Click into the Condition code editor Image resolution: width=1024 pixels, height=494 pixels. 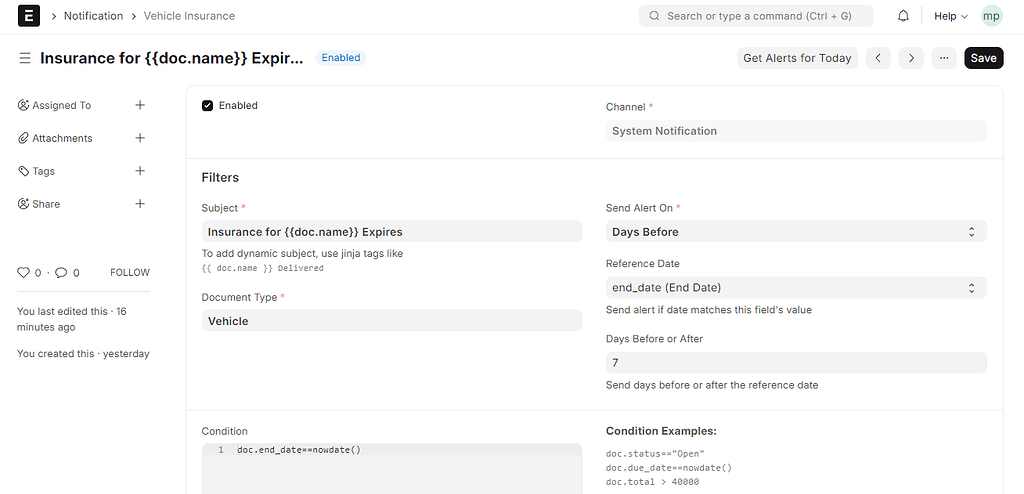pos(392,469)
